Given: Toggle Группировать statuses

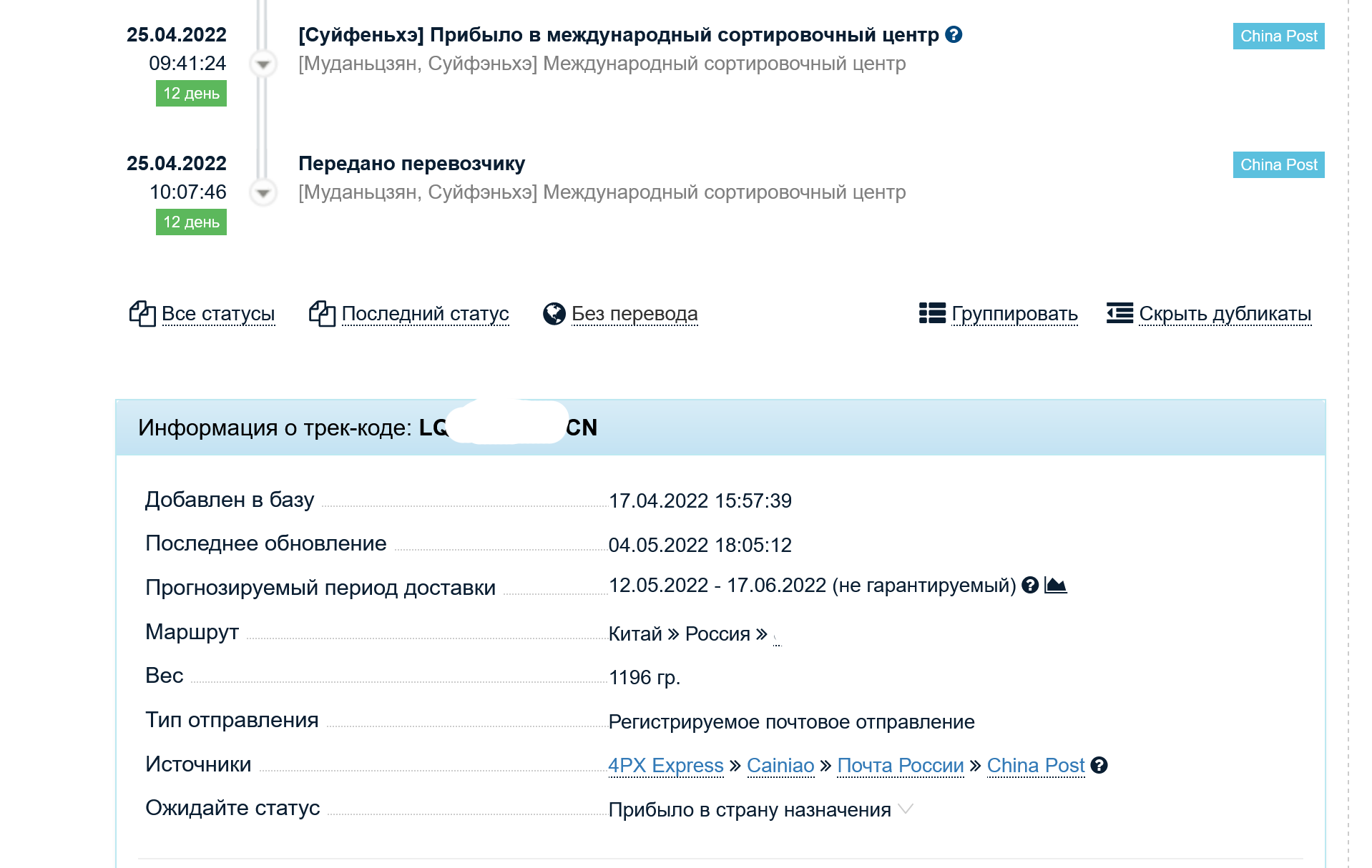Looking at the screenshot, I should point(1014,313).
